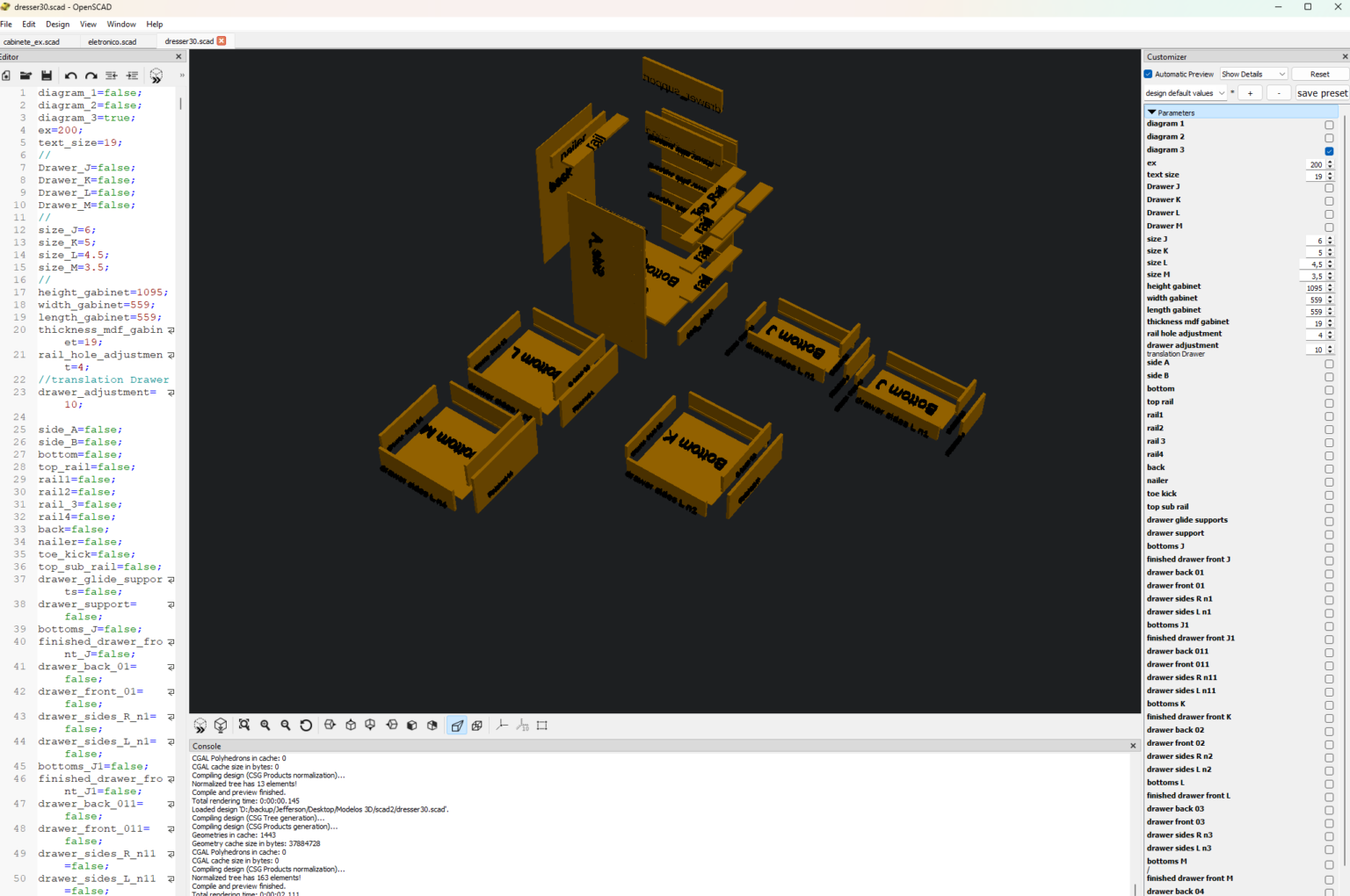Click the Preview icon below the 3D viewport

click(200, 726)
